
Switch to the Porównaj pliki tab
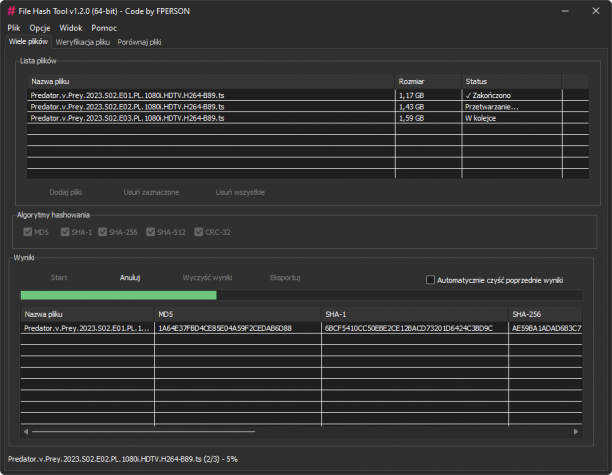tap(139, 42)
